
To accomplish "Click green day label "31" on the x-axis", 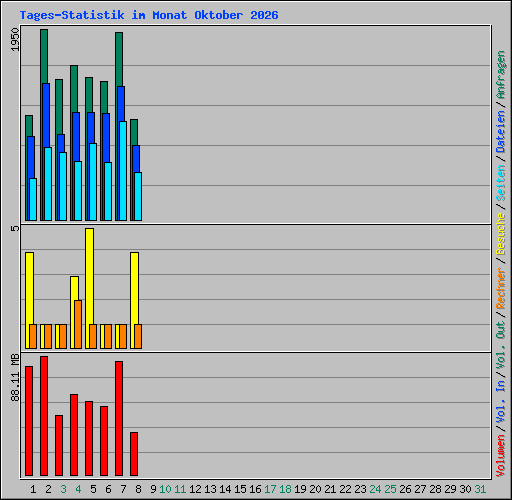I will pyautogui.click(x=480, y=489).
